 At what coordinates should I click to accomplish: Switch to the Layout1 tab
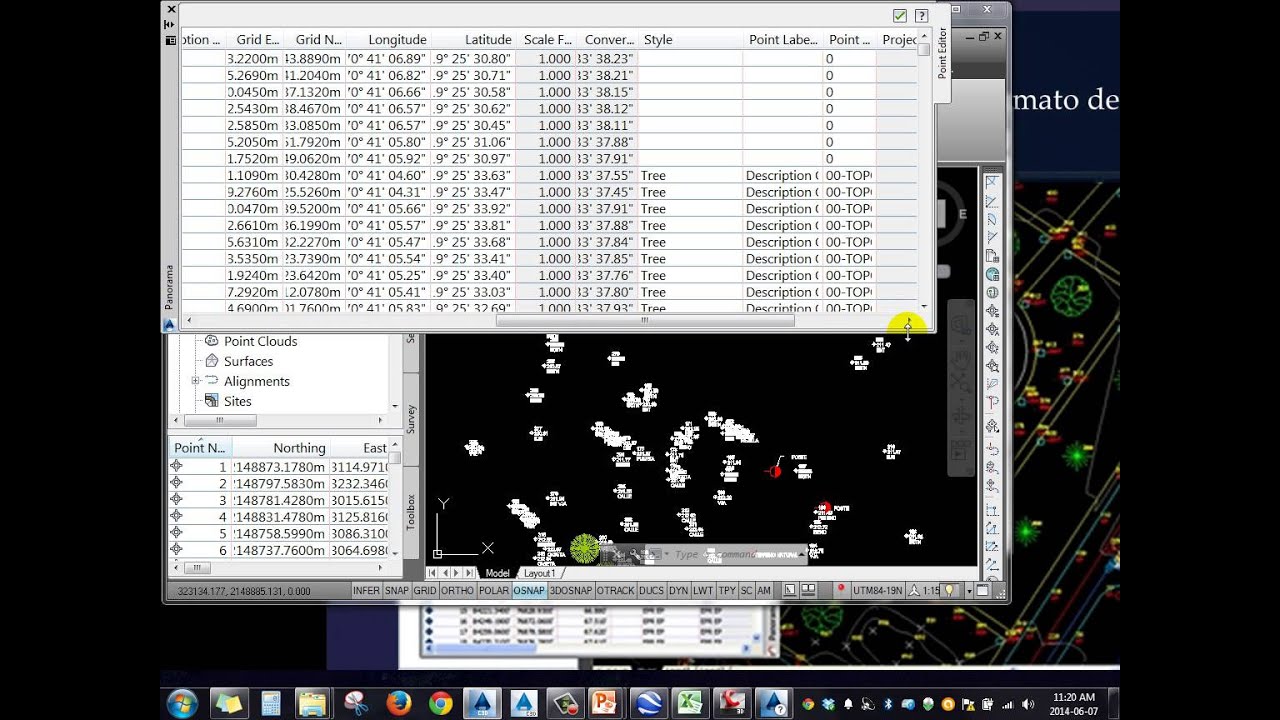(x=540, y=573)
